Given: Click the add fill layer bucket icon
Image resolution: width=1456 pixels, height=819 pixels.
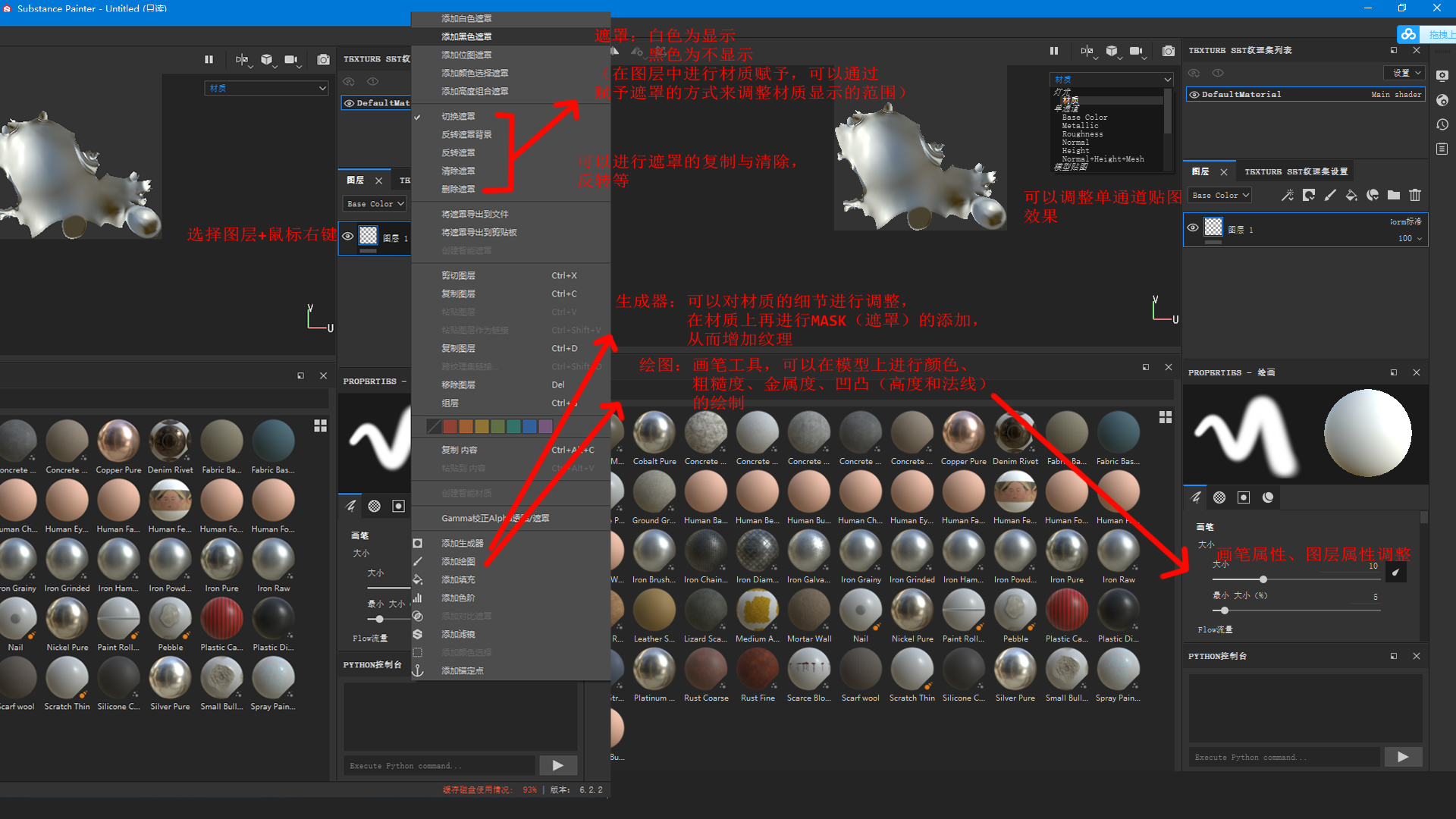Looking at the screenshot, I should pos(1351,196).
